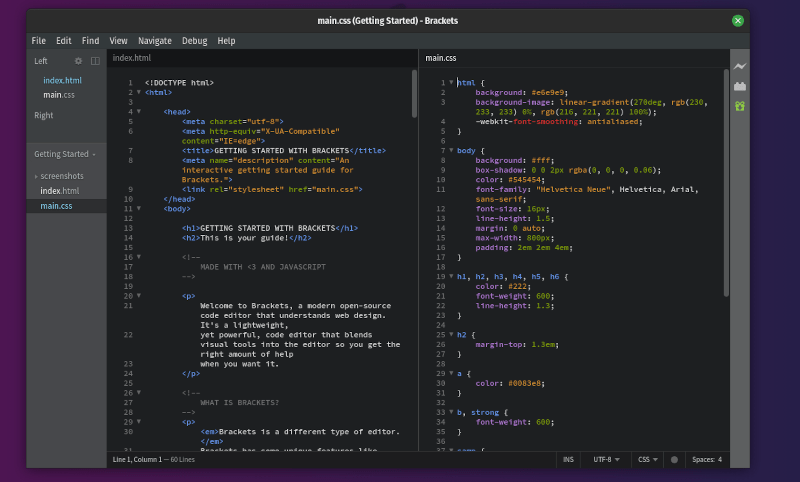The height and width of the screenshot is (482, 800).
Task: Select index.html in the Left working set
Action: (62, 80)
